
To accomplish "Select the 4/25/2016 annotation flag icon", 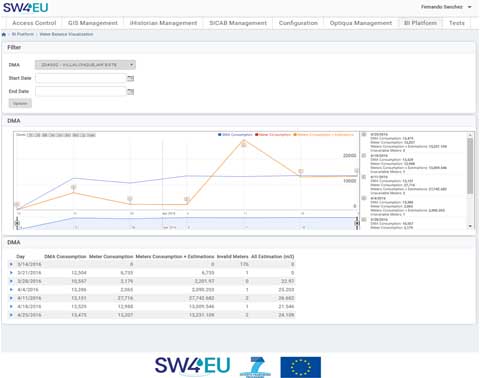I will click(364, 134).
